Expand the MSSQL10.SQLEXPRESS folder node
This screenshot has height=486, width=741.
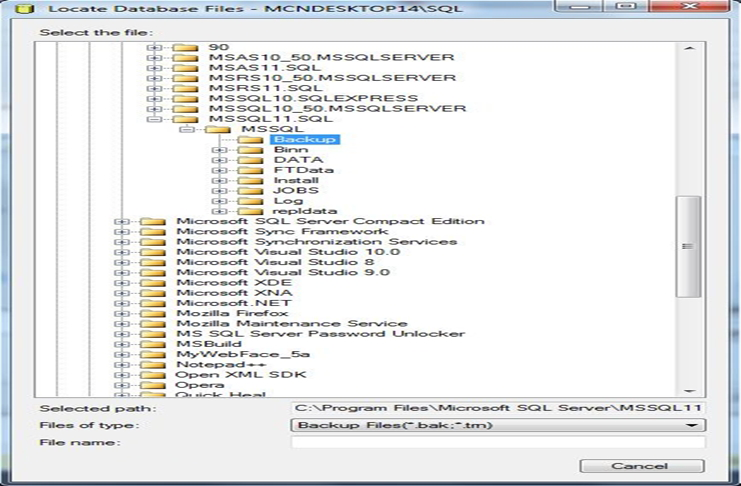[152, 98]
